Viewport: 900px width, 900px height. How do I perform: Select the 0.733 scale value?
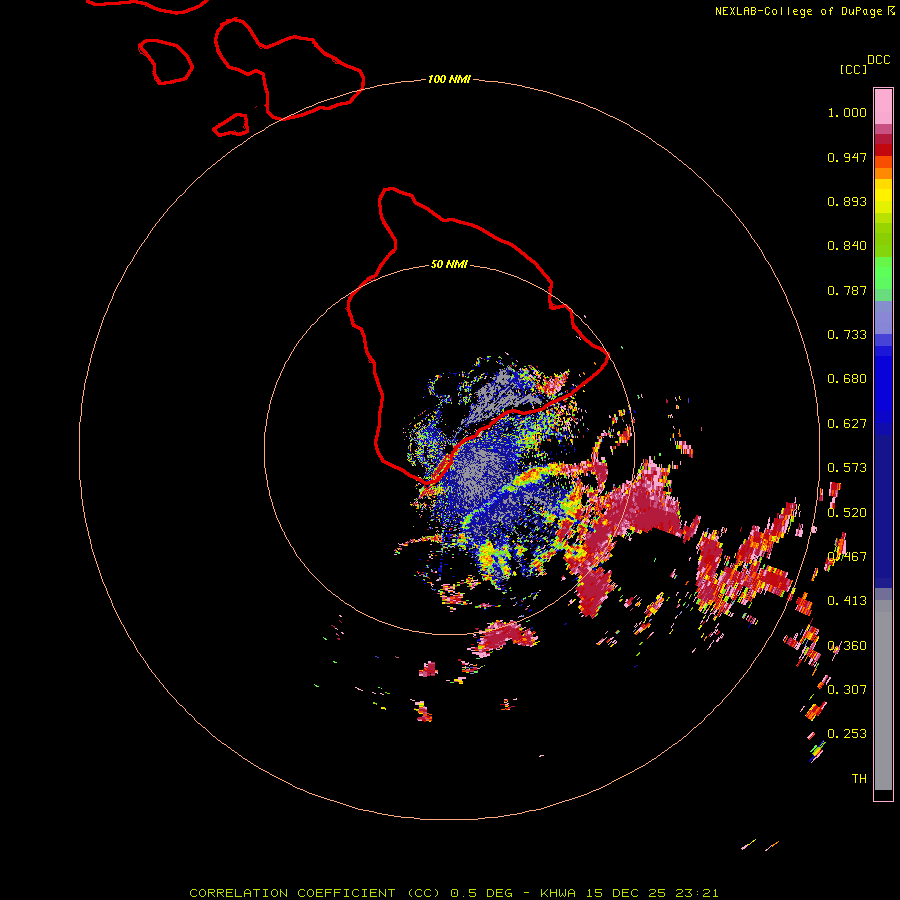coord(847,335)
